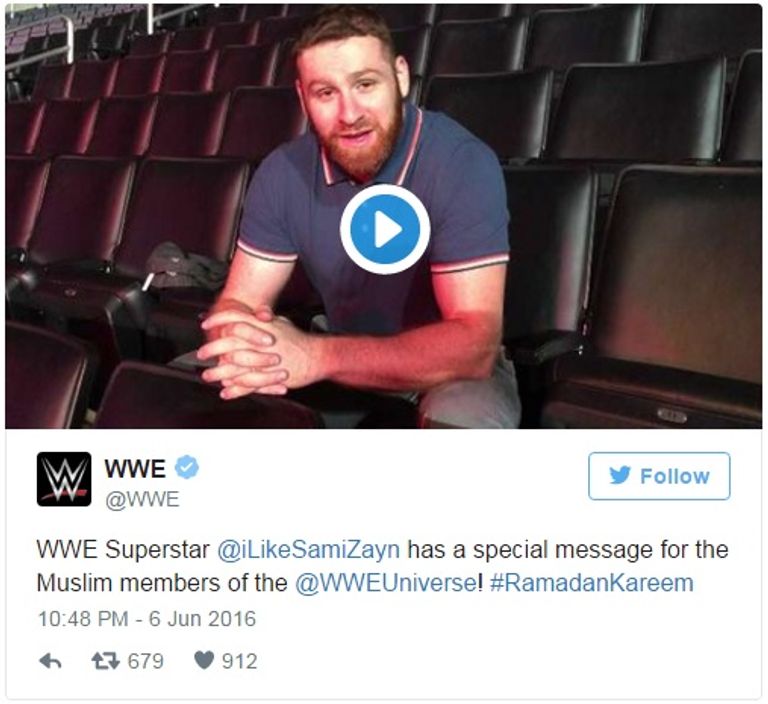
Task: Open the #RamadanKareem hashtag
Action: click(591, 583)
